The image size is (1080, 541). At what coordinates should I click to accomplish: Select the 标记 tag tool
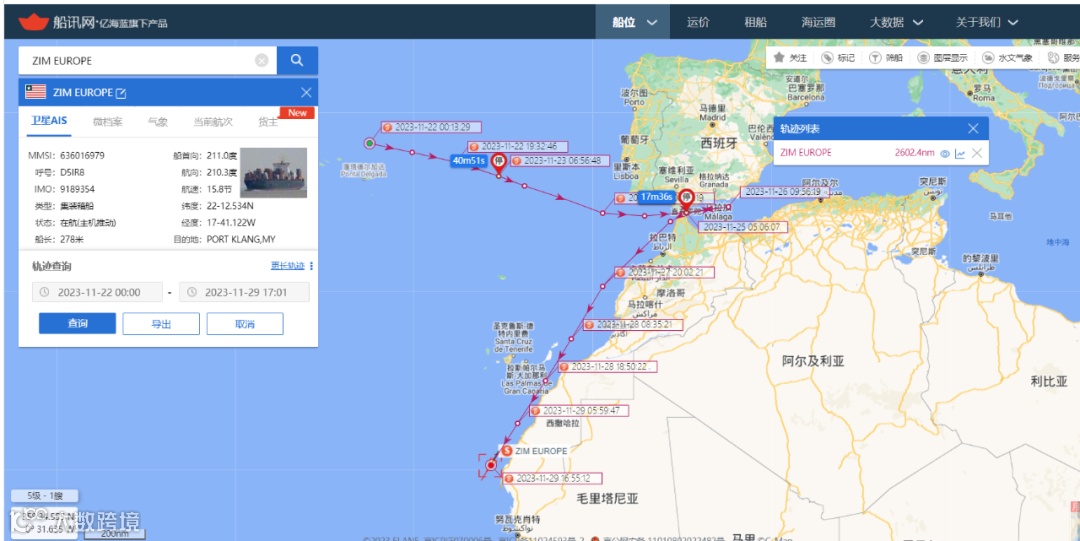[838, 58]
